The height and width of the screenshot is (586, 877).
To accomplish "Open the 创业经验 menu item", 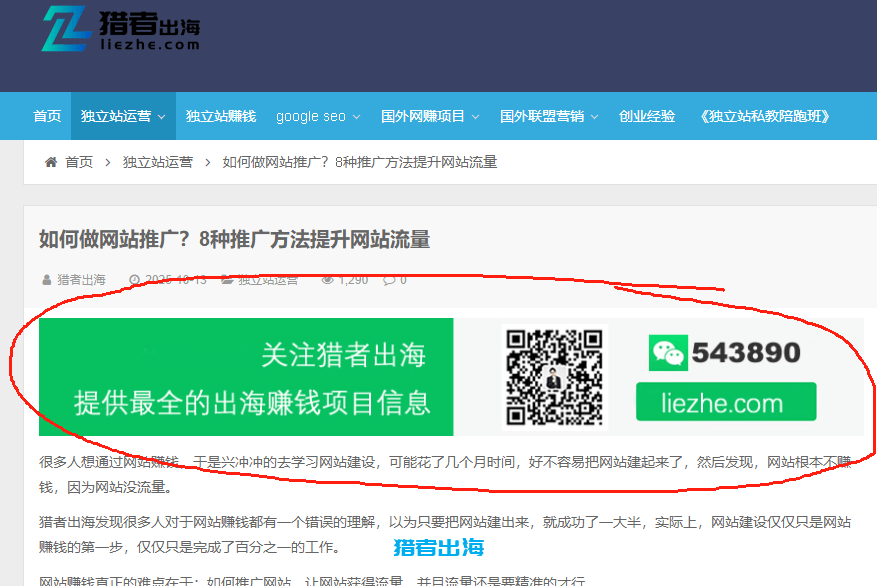I will click(x=647, y=117).
